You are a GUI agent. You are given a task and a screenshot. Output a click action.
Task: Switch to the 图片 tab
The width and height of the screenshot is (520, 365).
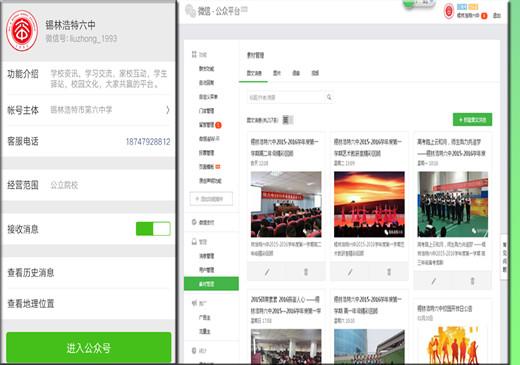click(277, 73)
